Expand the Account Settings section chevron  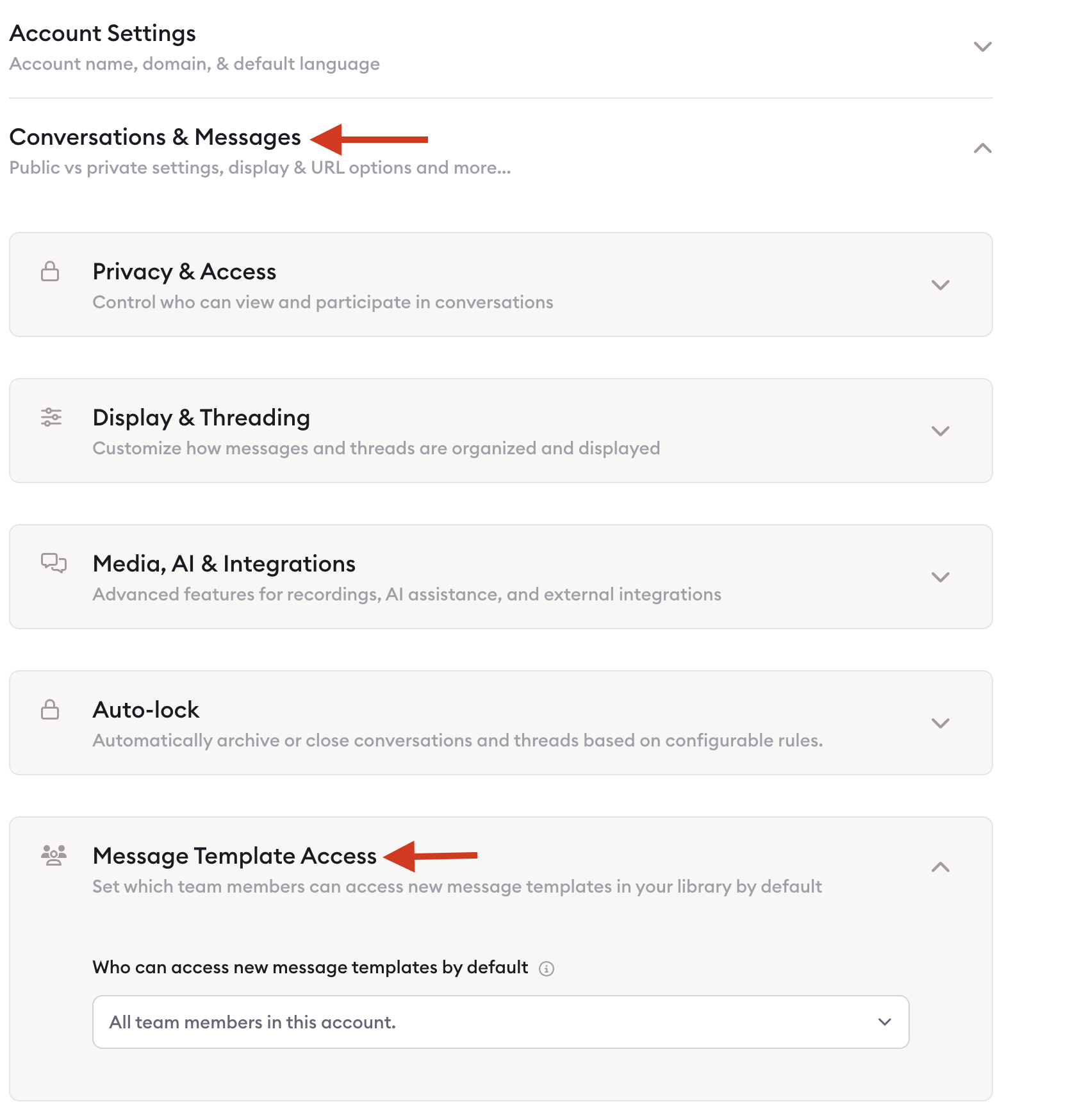982,47
